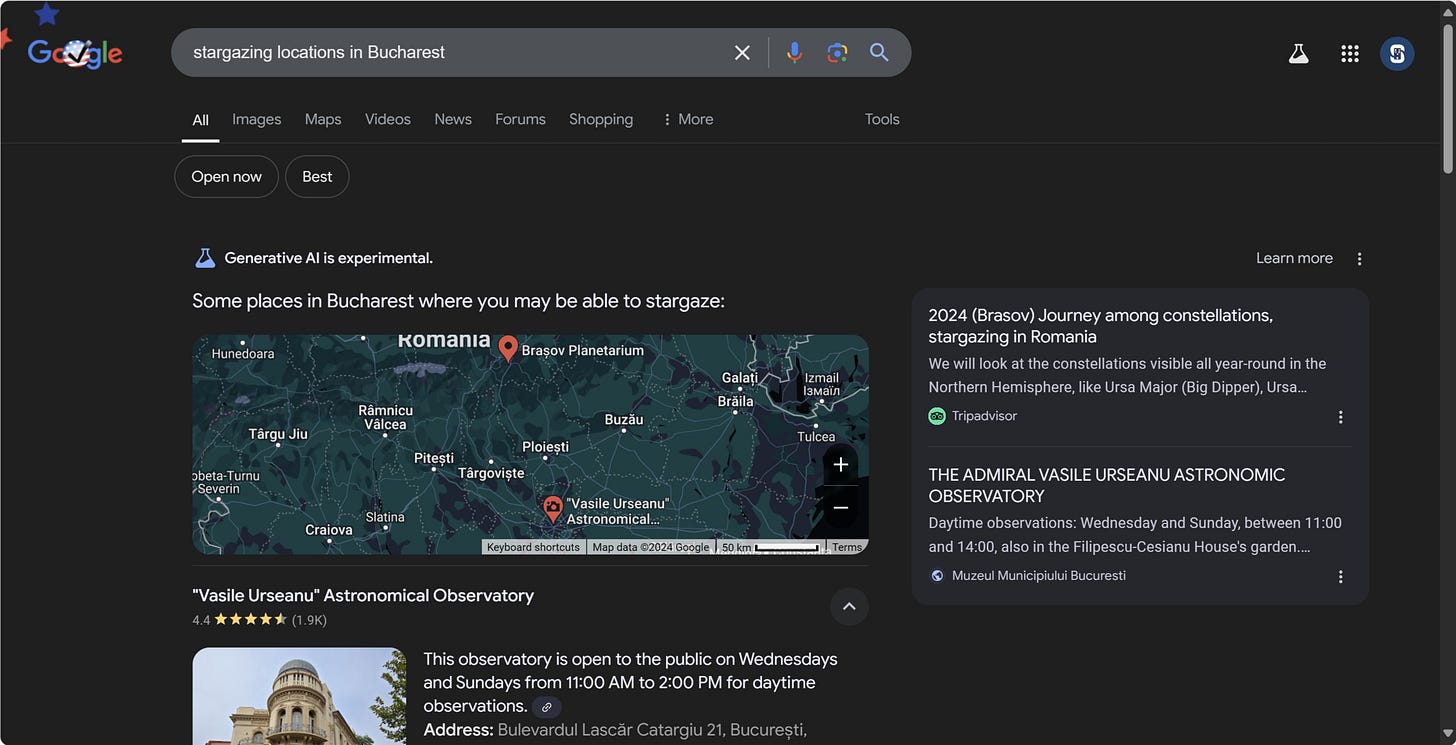Click the Vasile Urseanu map pin
The image size is (1456, 745).
(552, 509)
